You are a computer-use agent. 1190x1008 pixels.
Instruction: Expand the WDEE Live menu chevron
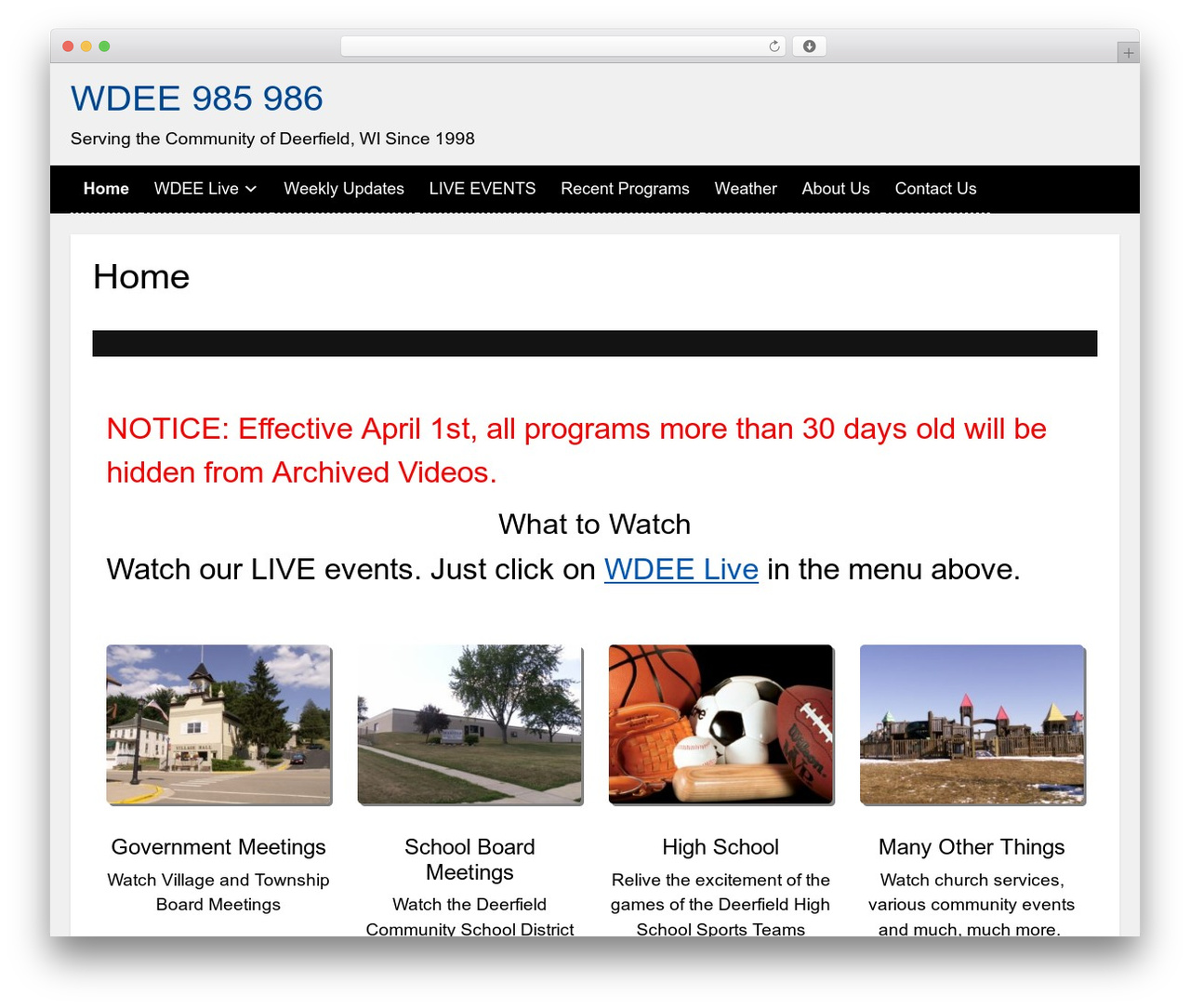251,189
